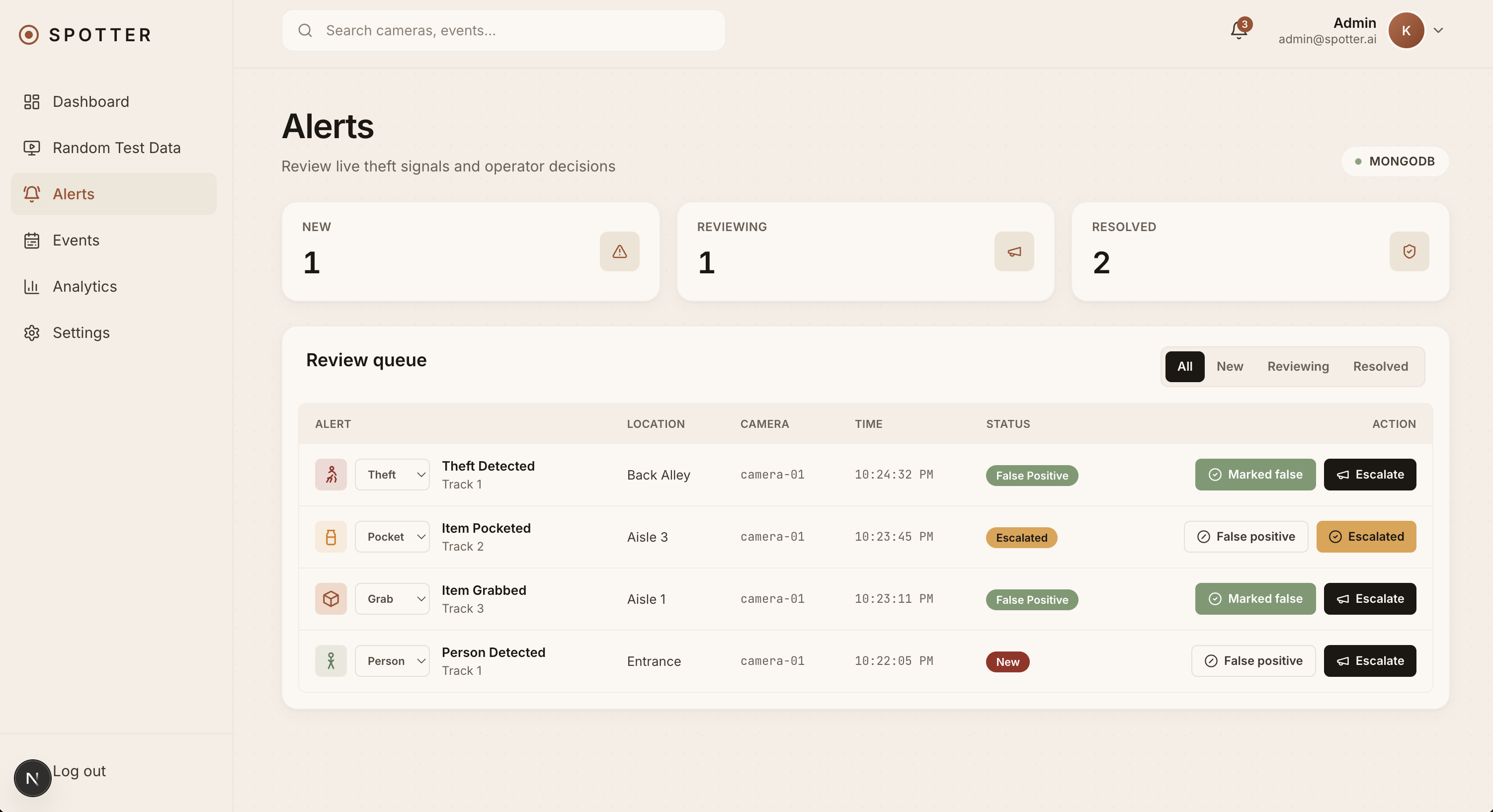Click the megaphone icon in REVIEWING card
1493x812 pixels.
coord(1014,251)
